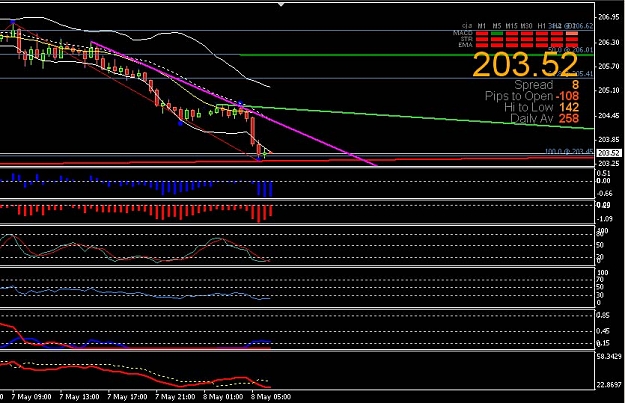Image resolution: width=625 pixels, height=403 pixels.
Task: Select the light green descending trend line
Action: tap(405, 117)
